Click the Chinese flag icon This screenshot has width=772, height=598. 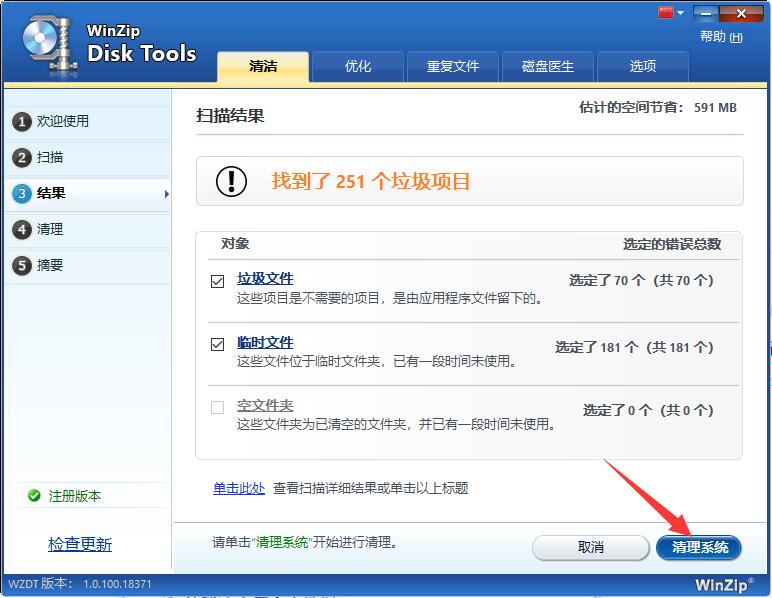point(666,13)
